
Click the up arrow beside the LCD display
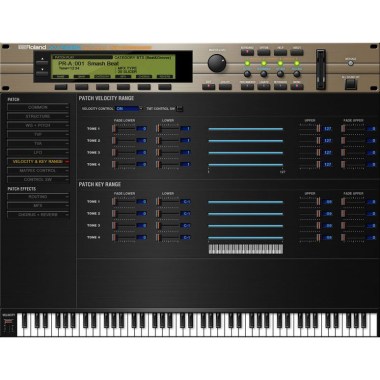click(x=42, y=61)
